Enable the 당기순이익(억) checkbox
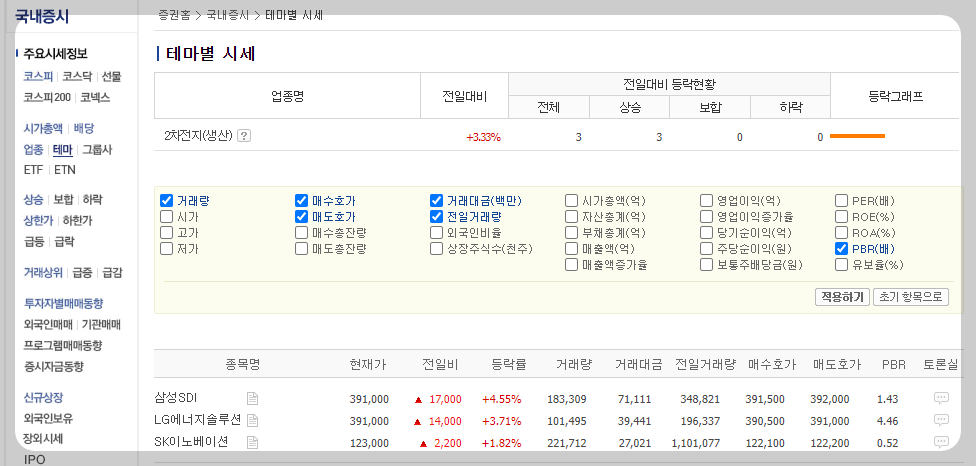Screen dimensions: 976x466 coord(706,233)
